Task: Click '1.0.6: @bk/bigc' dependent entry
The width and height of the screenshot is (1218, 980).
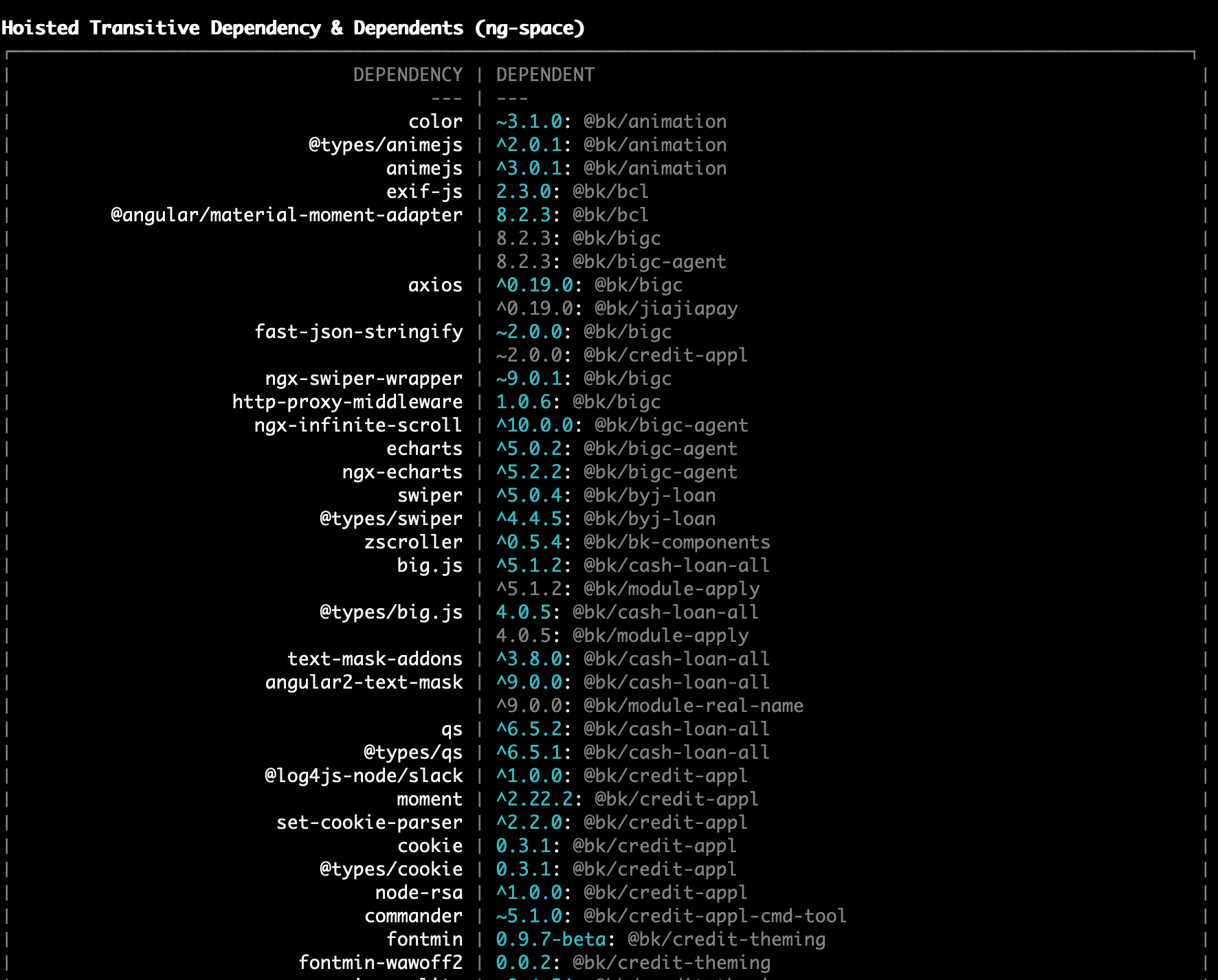Action: point(578,402)
